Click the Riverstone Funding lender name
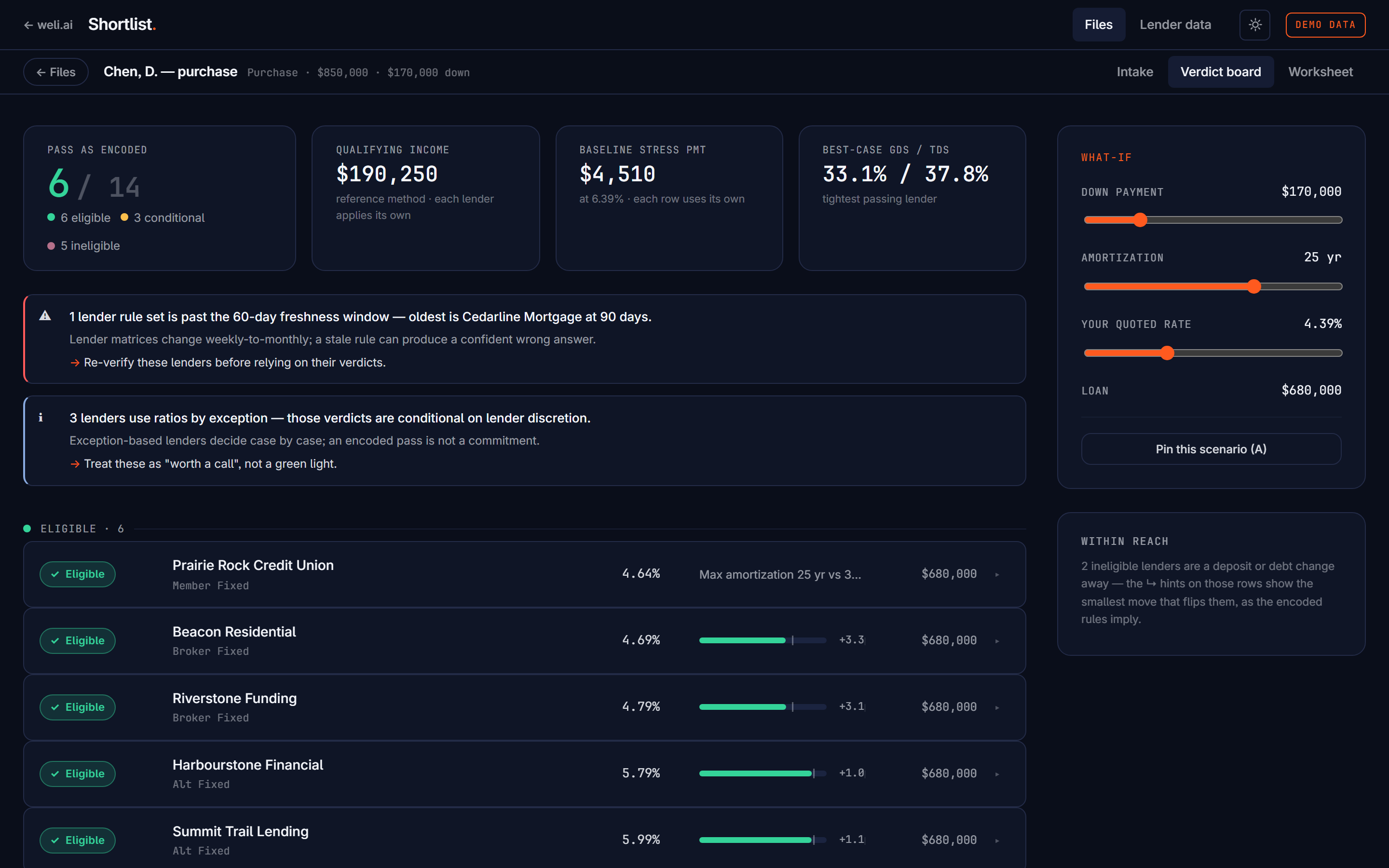 (235, 698)
